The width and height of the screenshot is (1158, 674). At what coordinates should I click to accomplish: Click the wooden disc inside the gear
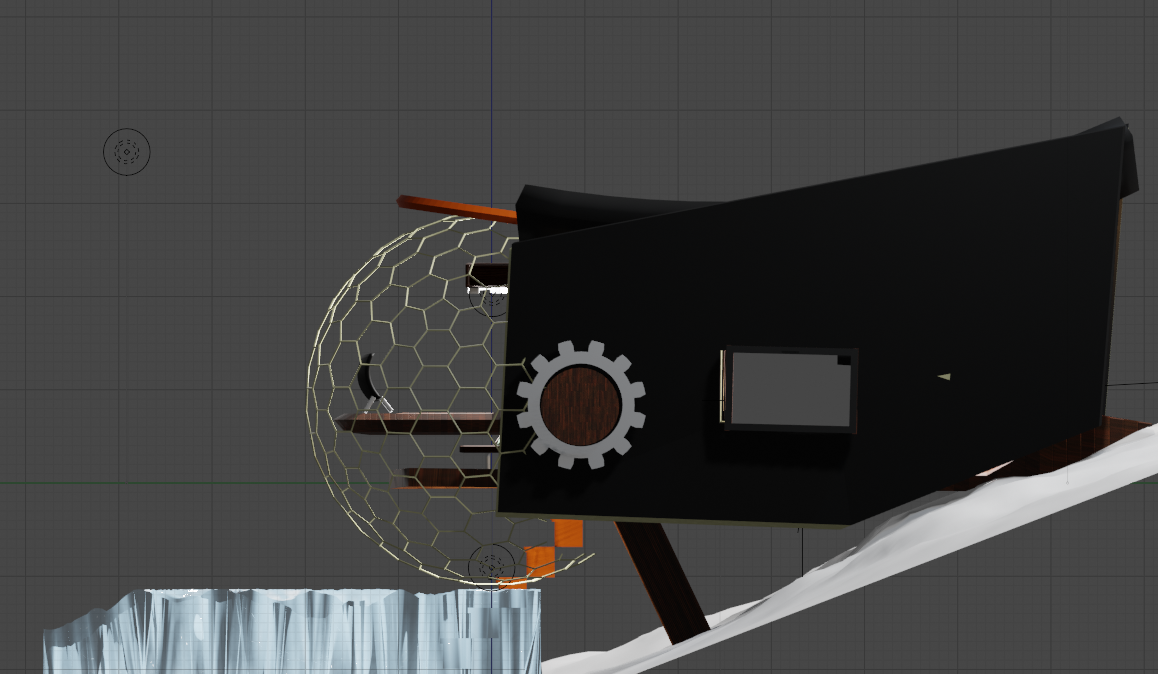[580, 404]
